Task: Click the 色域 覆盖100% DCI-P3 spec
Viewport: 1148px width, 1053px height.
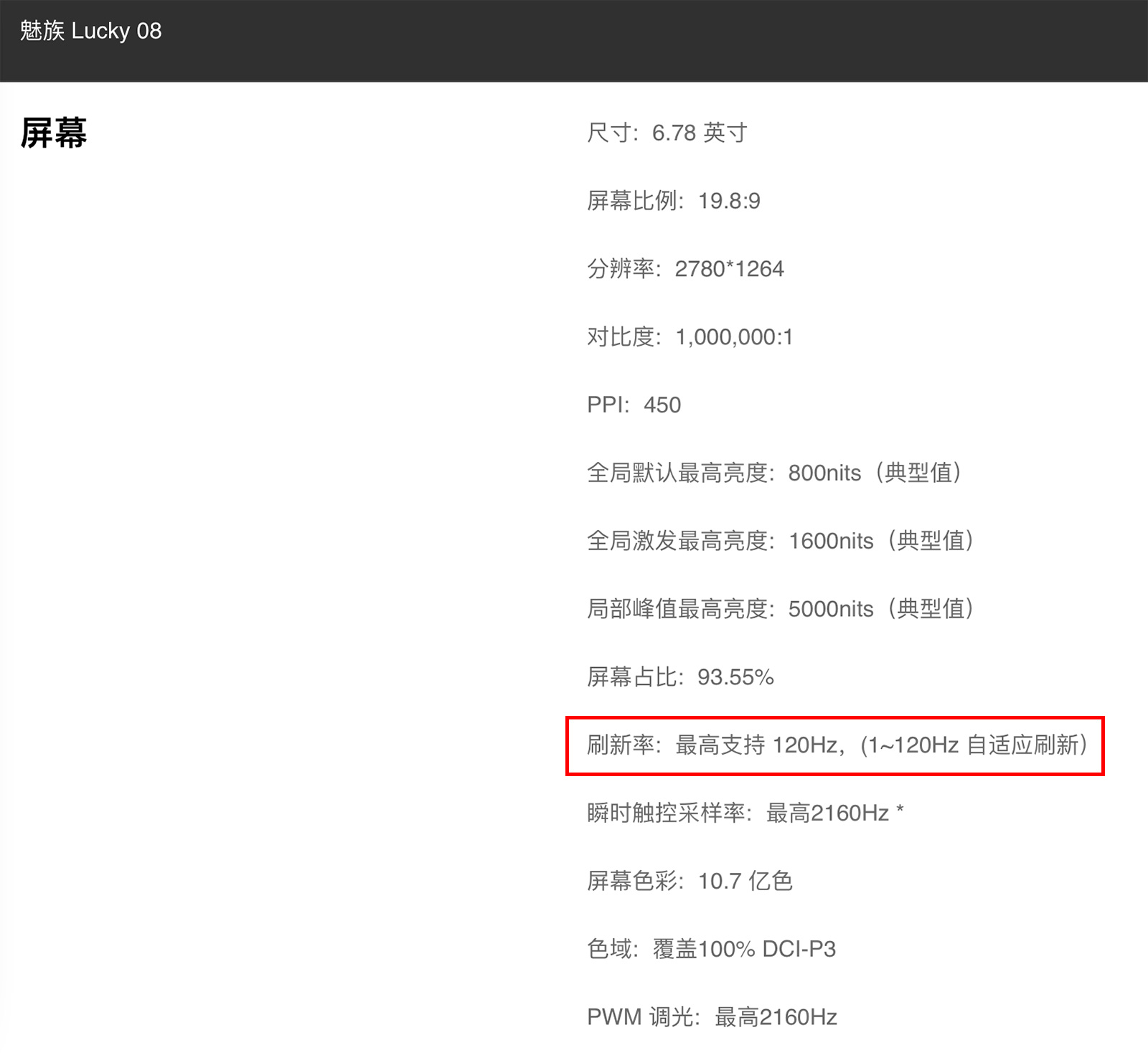Action: (711, 949)
